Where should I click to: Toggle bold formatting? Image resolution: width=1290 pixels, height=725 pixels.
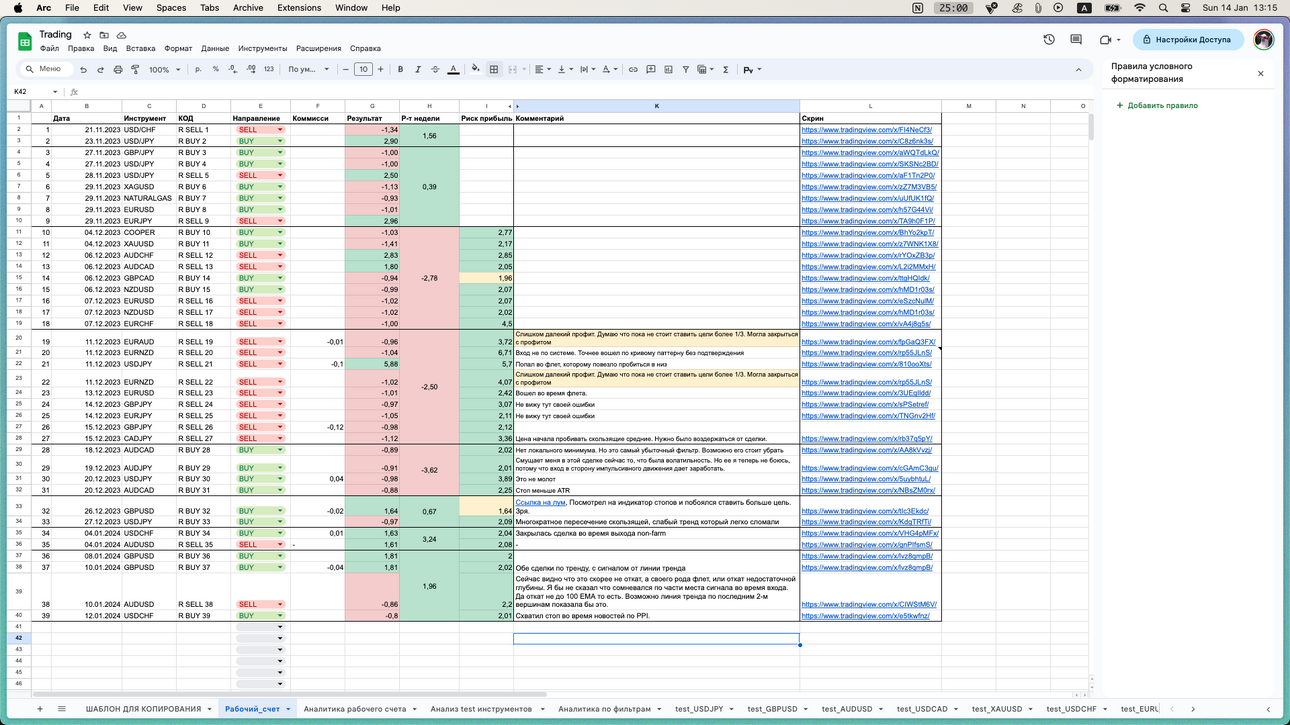[x=400, y=70]
